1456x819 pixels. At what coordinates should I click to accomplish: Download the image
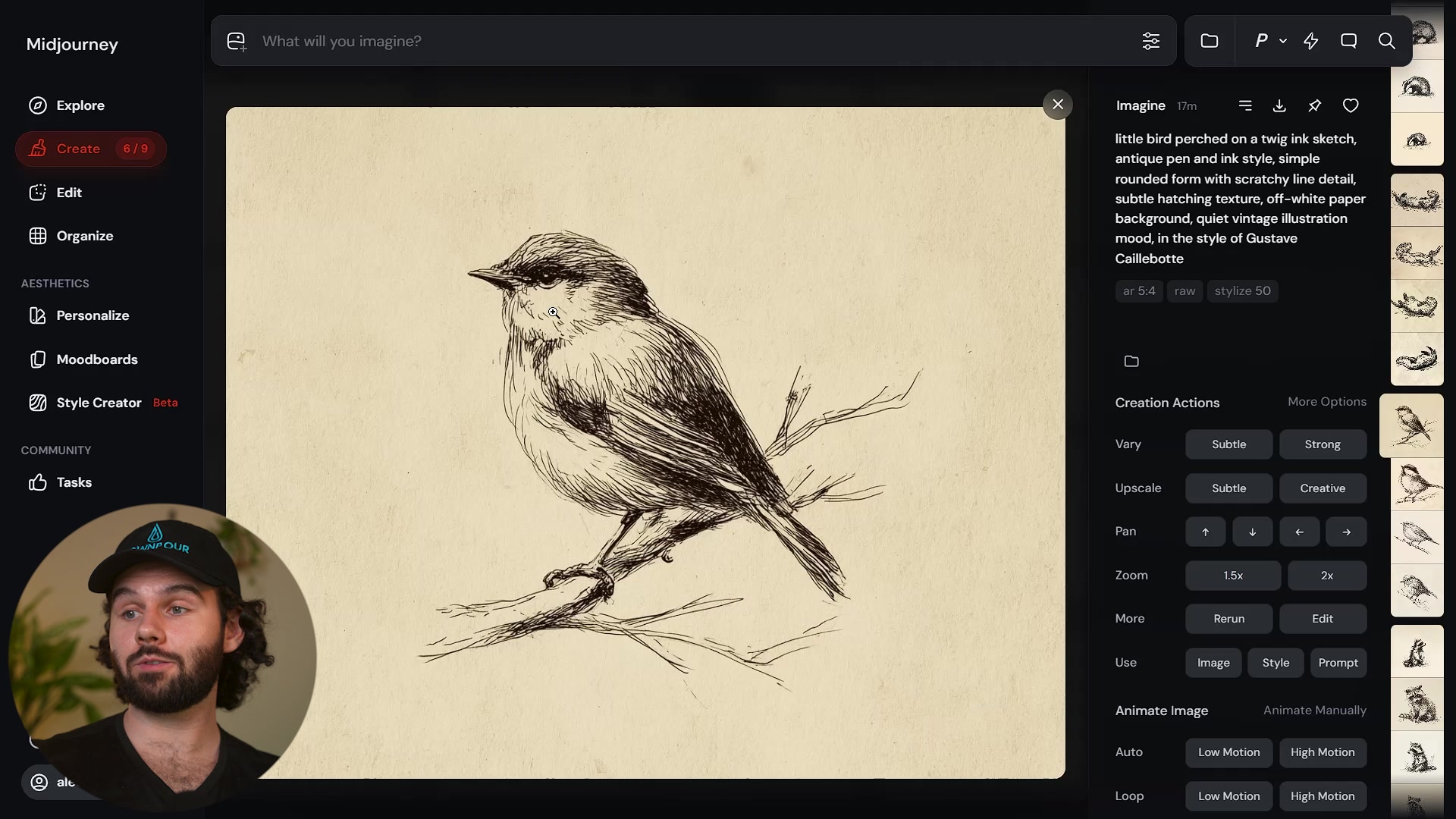pyautogui.click(x=1279, y=105)
